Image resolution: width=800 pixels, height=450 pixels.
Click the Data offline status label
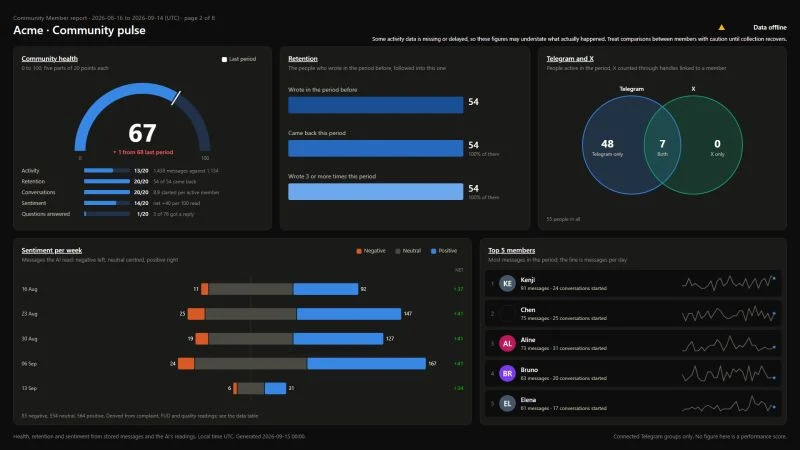point(769,28)
